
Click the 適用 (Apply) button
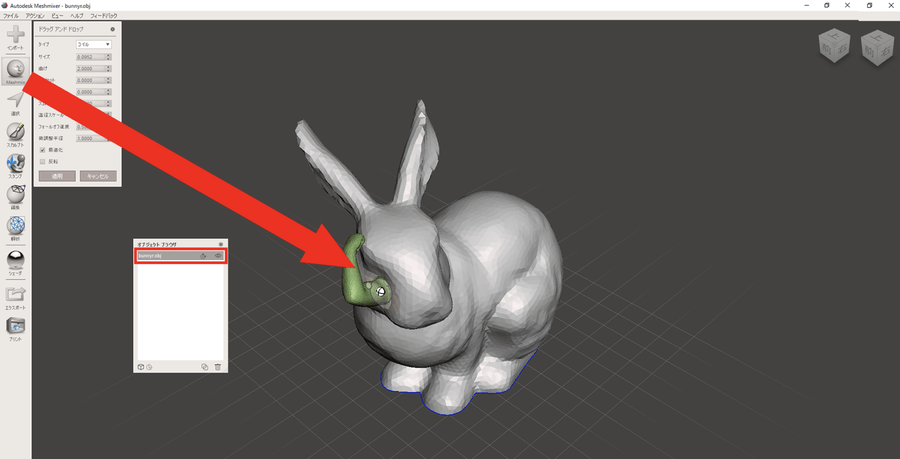(x=57, y=176)
